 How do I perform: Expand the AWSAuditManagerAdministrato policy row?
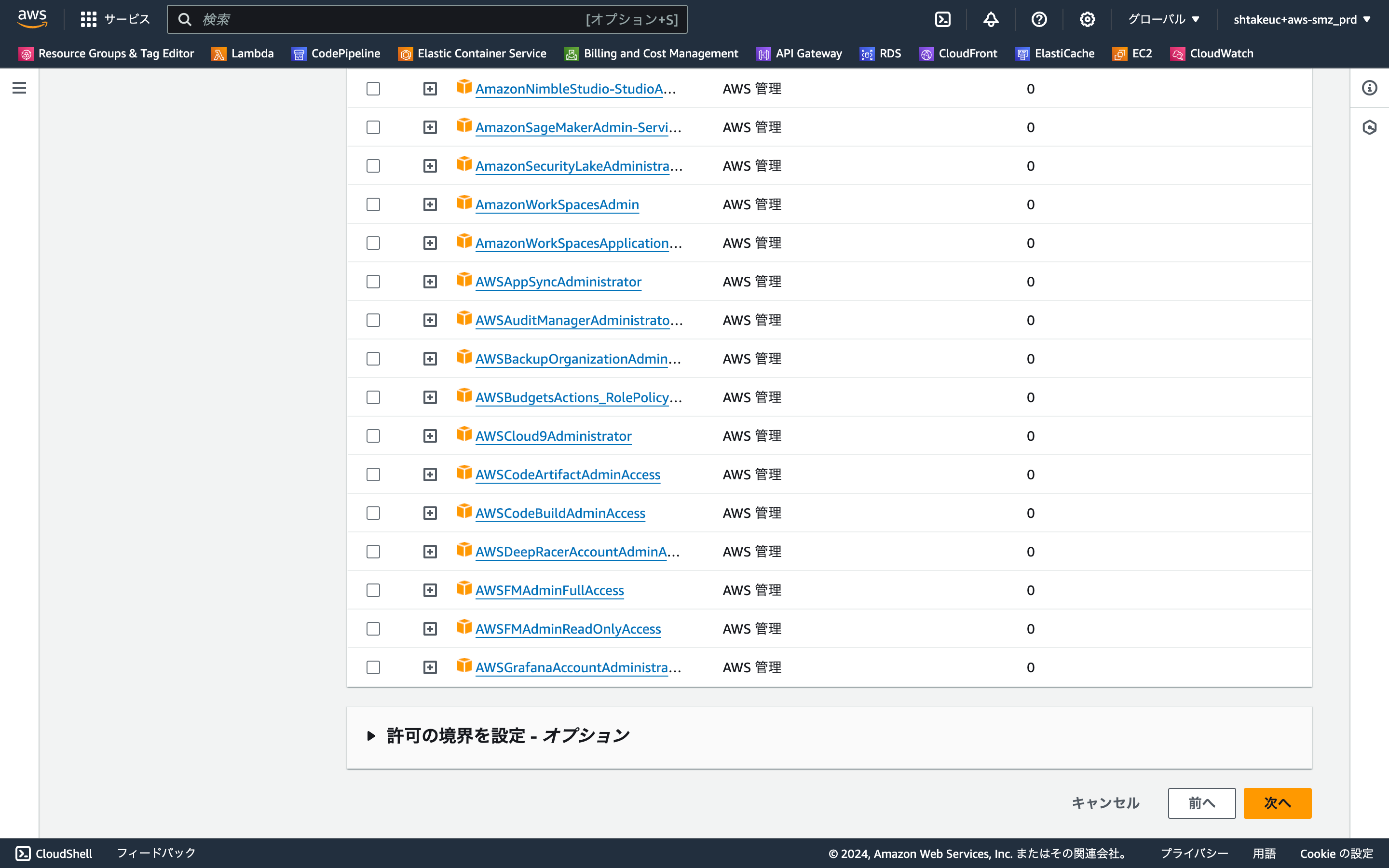tap(430, 320)
